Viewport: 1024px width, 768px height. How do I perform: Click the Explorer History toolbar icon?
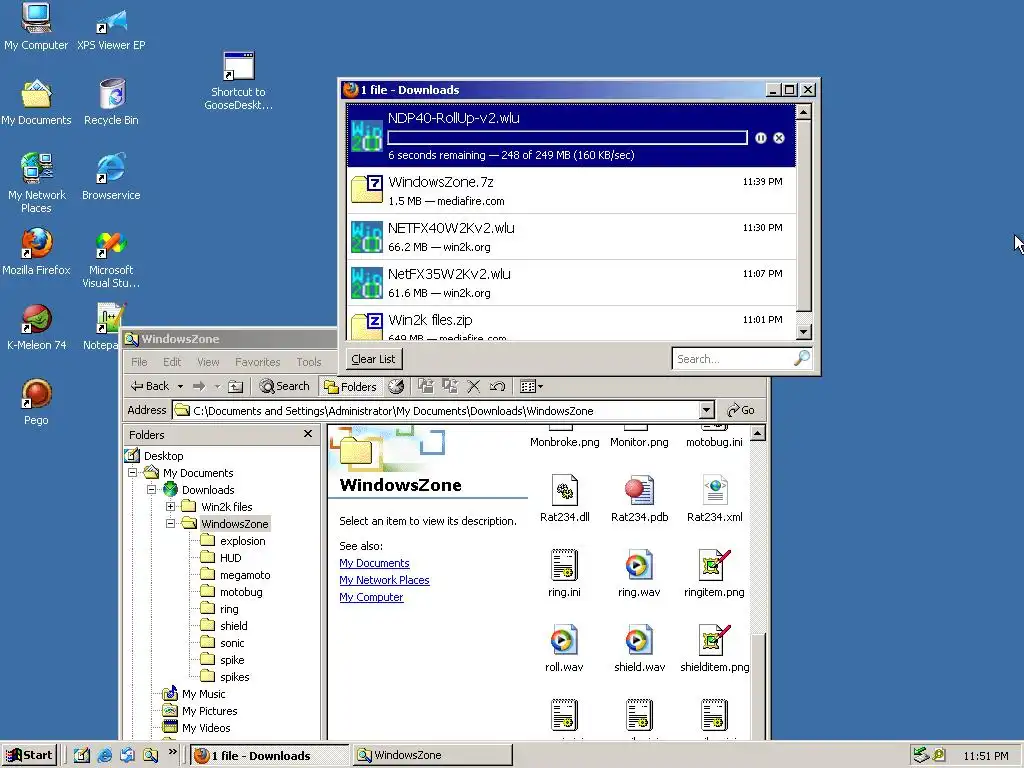point(396,387)
